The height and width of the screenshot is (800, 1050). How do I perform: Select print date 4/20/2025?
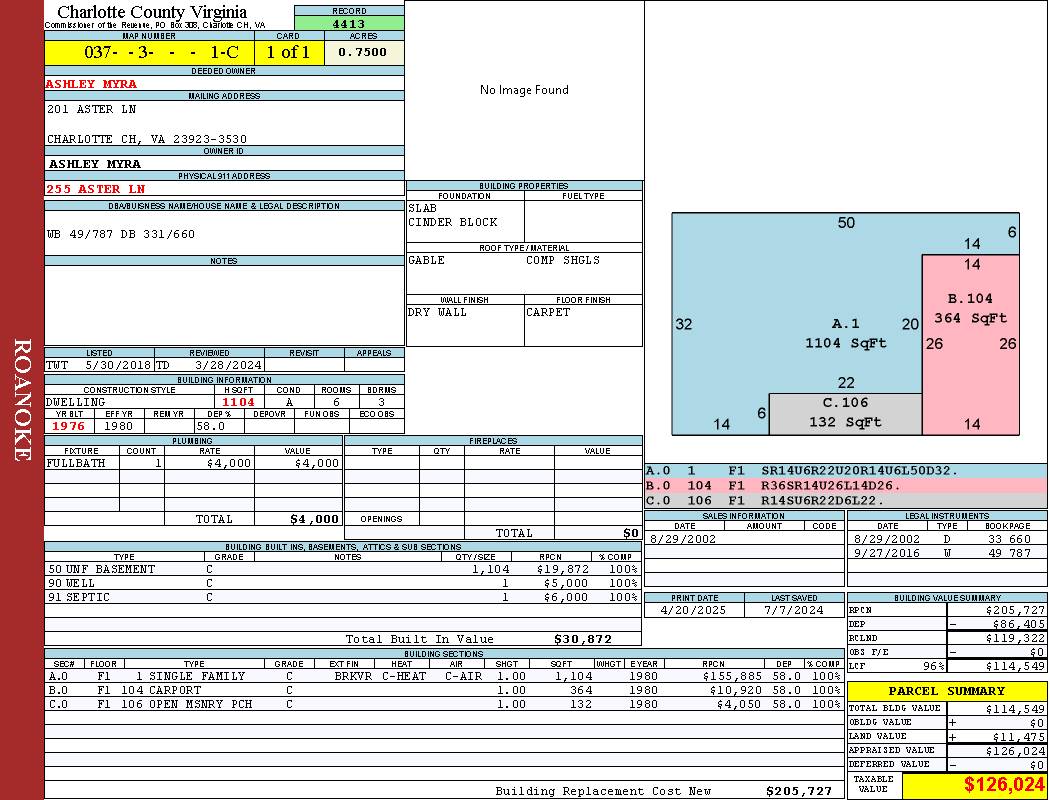tap(693, 611)
